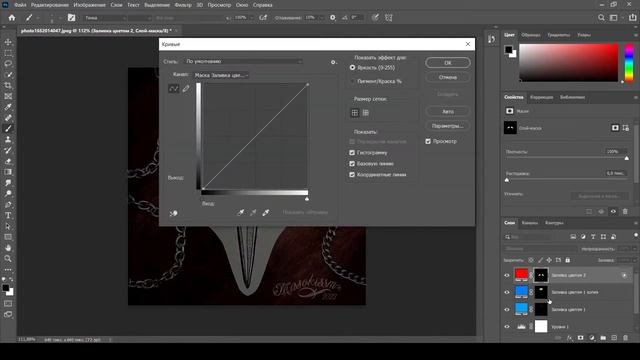640x360 pixels.
Task: Pick the gray point eyedropper in Curves
Action: (253, 212)
